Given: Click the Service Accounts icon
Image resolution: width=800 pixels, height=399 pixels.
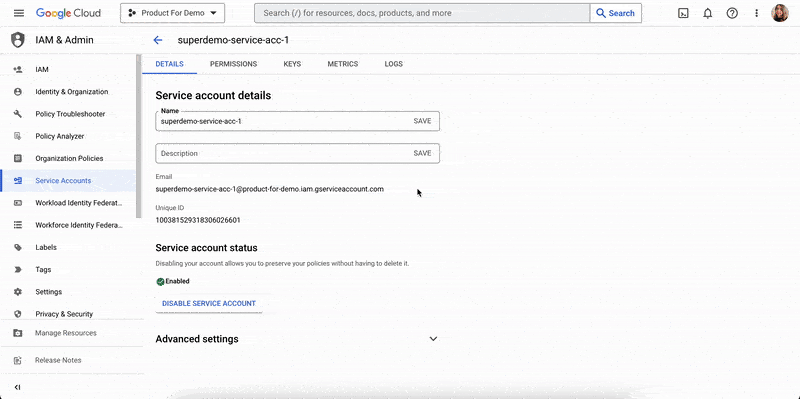Looking at the screenshot, I should 18,181.
